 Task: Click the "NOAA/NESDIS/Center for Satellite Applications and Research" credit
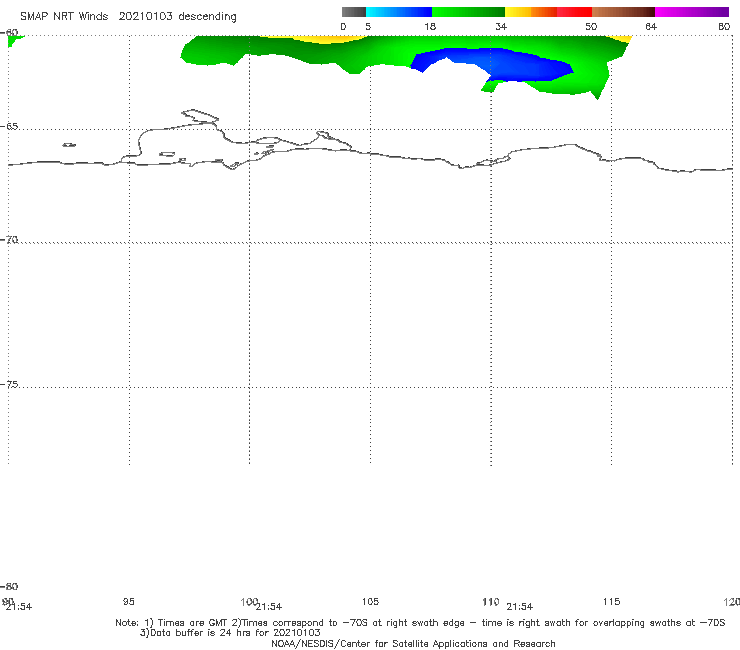413,644
